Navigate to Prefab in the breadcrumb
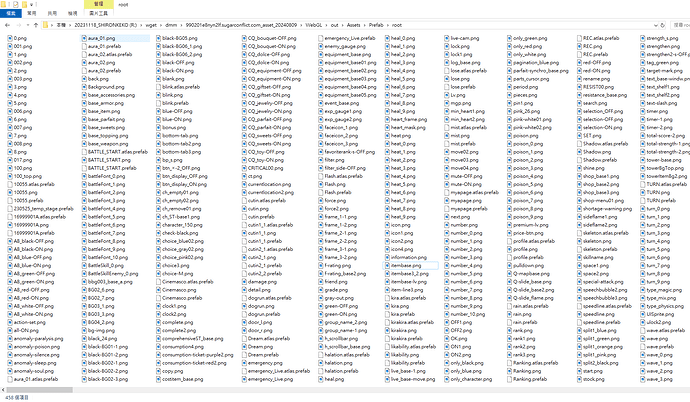This screenshot has width=690, height=402. [376, 25]
